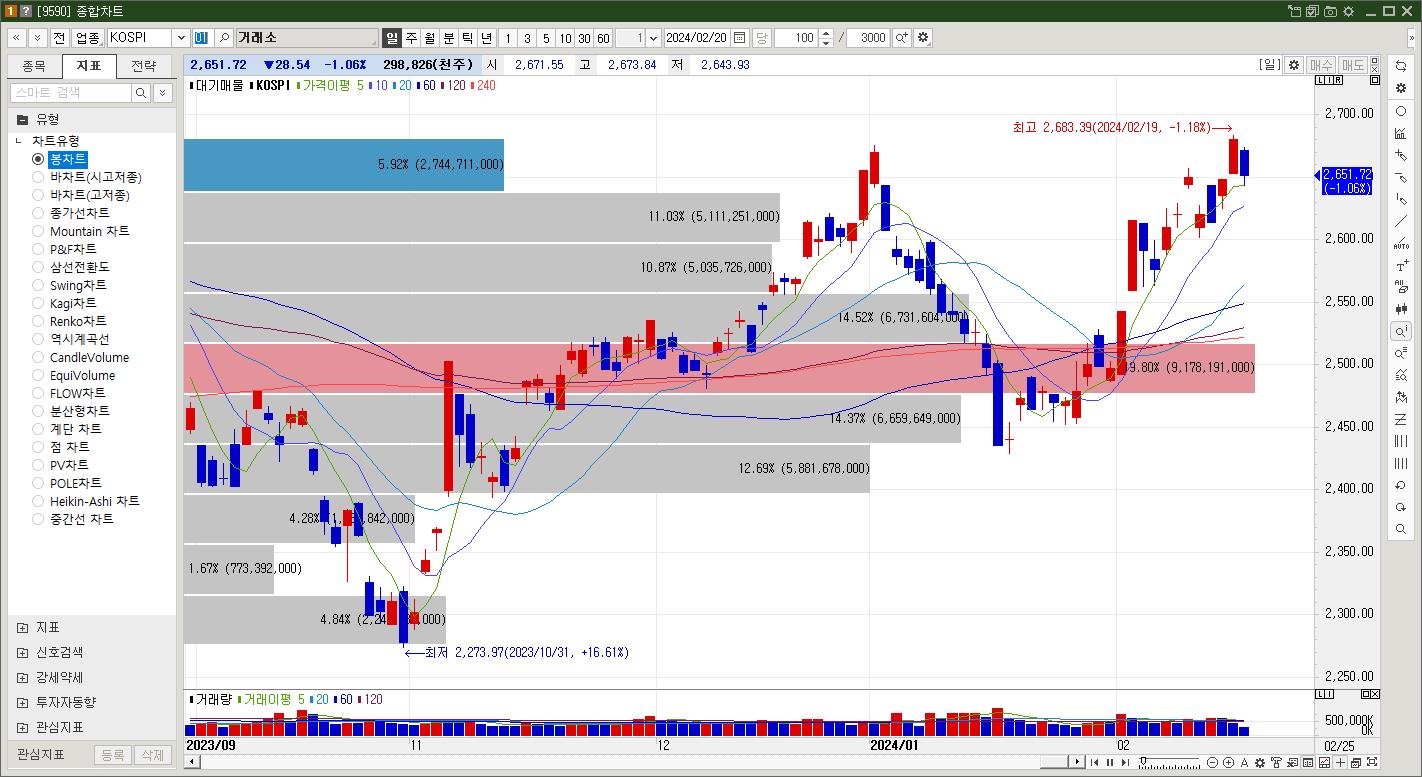This screenshot has width=1422, height=777.
Task: Select the CandleVolume radio option
Action: 38,357
